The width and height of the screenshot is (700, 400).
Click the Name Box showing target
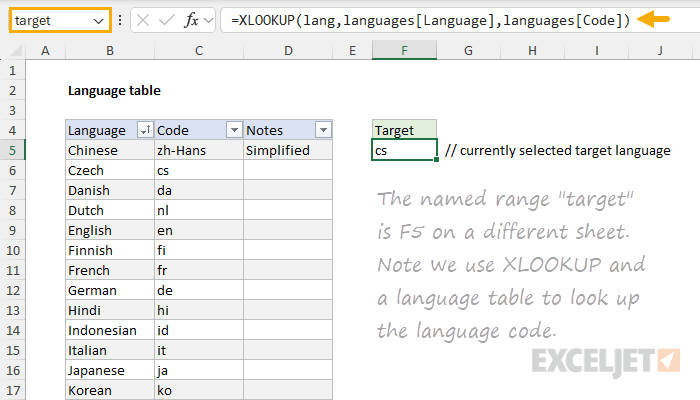[60, 21]
